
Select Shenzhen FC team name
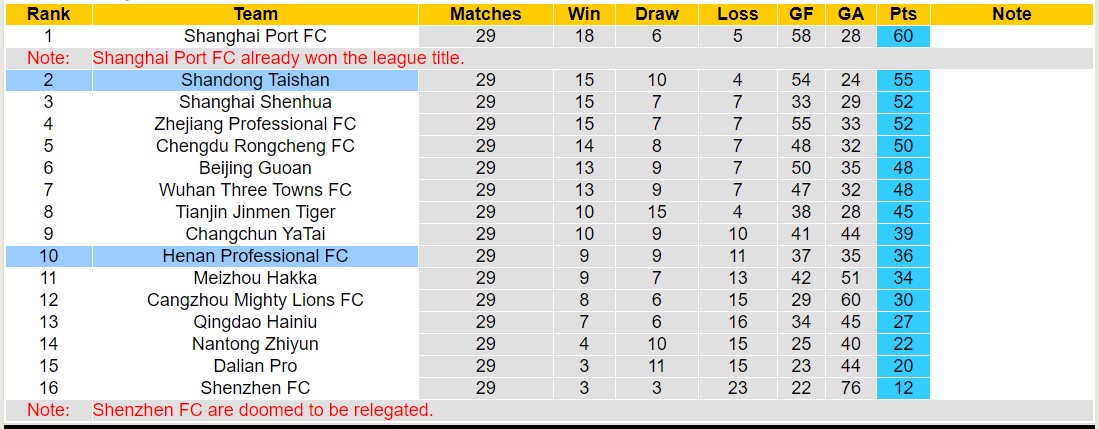[255, 388]
